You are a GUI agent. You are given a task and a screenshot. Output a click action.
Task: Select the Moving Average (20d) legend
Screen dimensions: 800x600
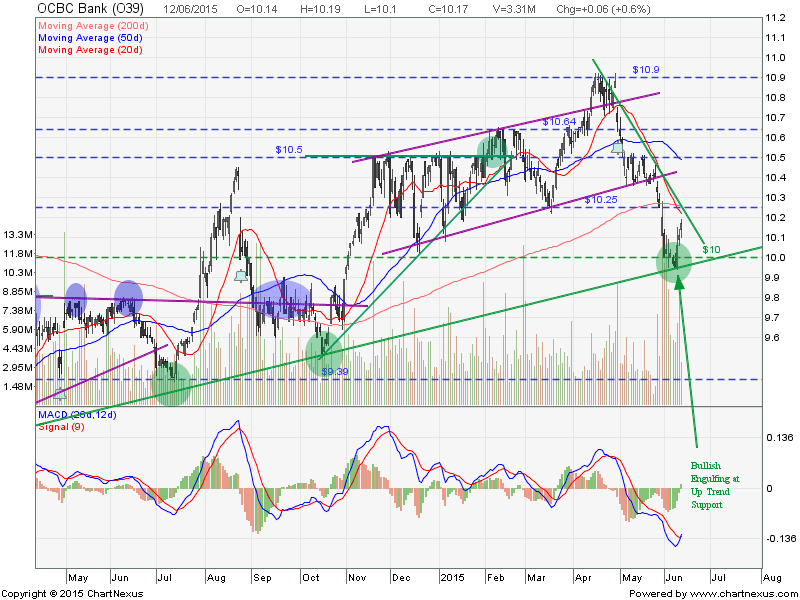click(90, 49)
